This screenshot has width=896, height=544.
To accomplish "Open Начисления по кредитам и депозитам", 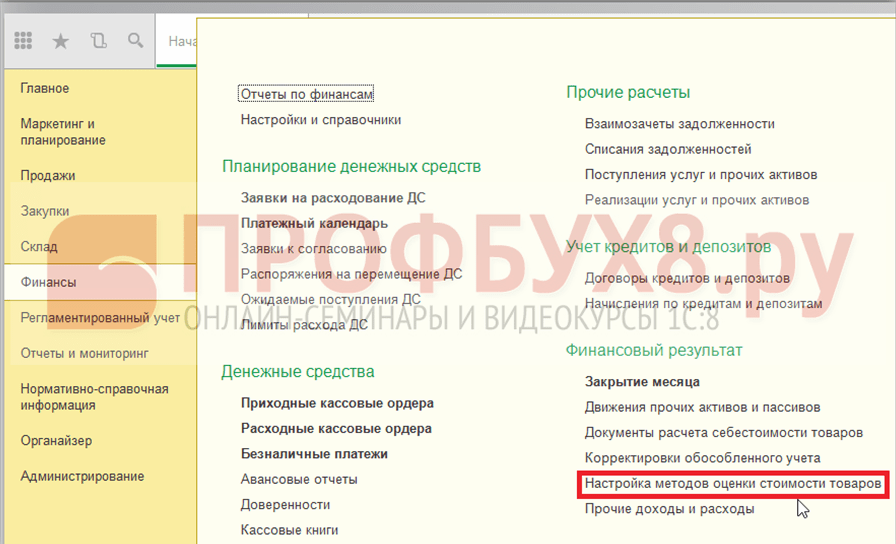I will pyautogui.click(x=703, y=303).
